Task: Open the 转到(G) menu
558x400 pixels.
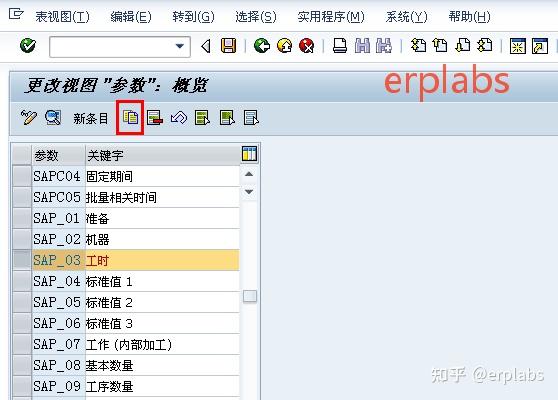Action: point(193,16)
